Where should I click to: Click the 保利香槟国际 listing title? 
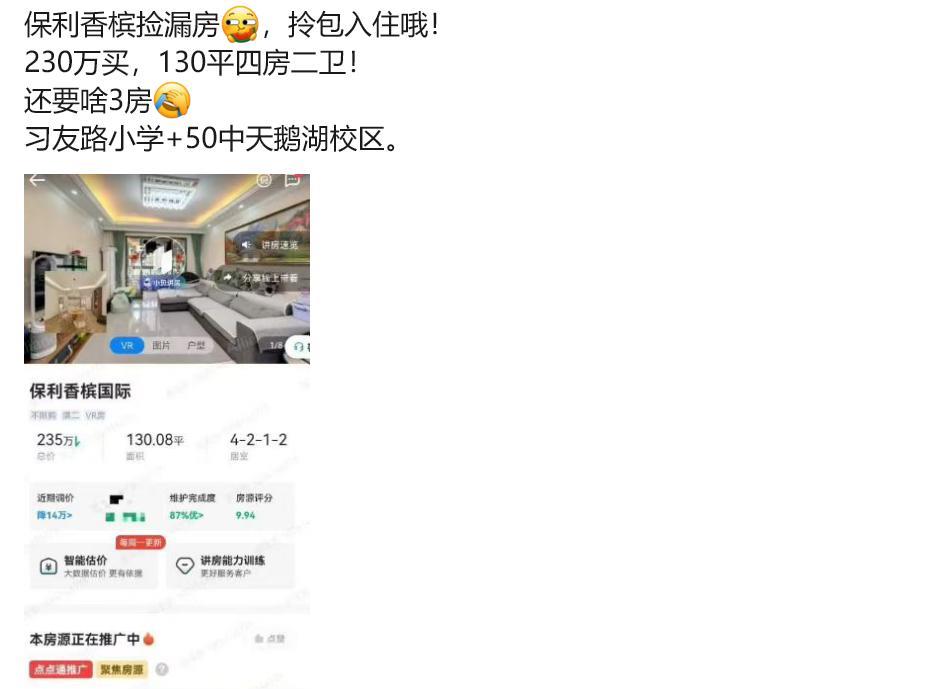coord(80,391)
